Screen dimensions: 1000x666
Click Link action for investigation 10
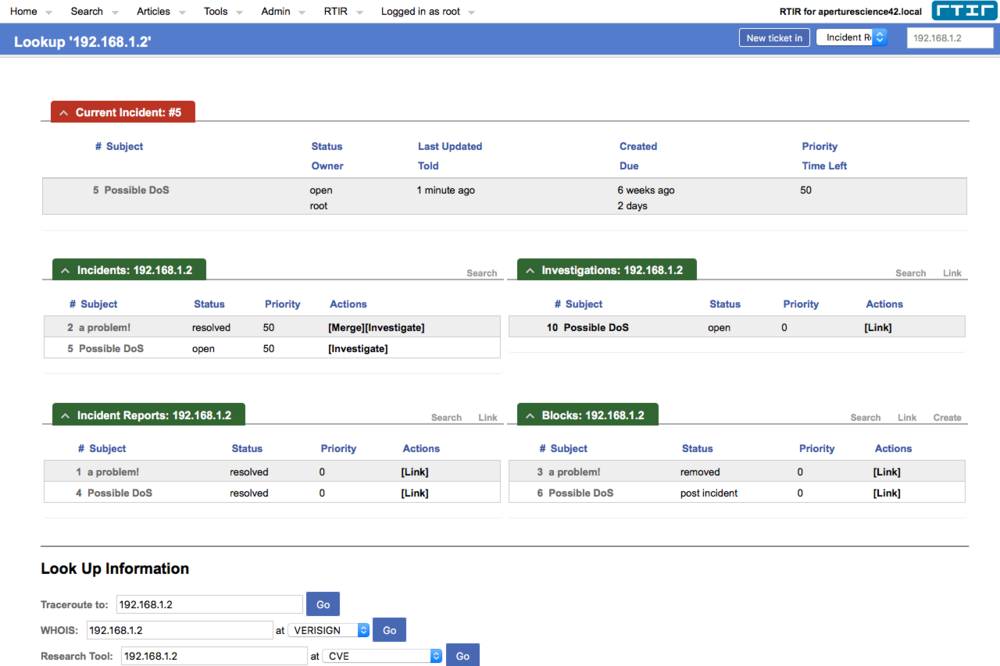coord(878,327)
